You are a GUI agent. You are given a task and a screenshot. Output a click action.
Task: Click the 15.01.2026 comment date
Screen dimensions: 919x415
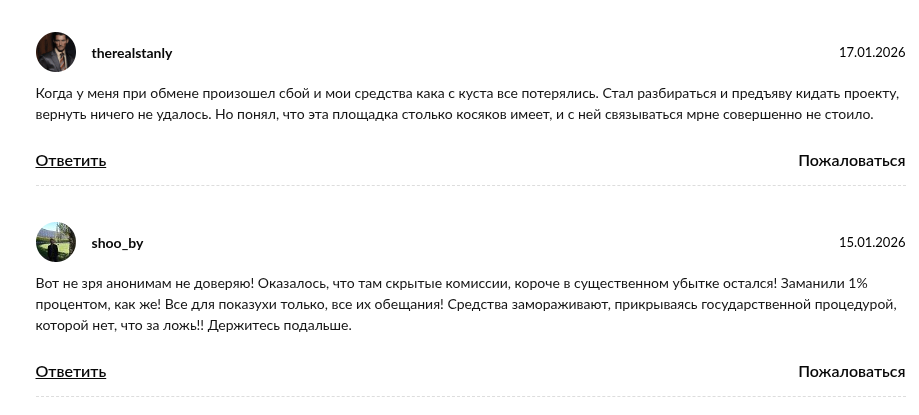[871, 242]
